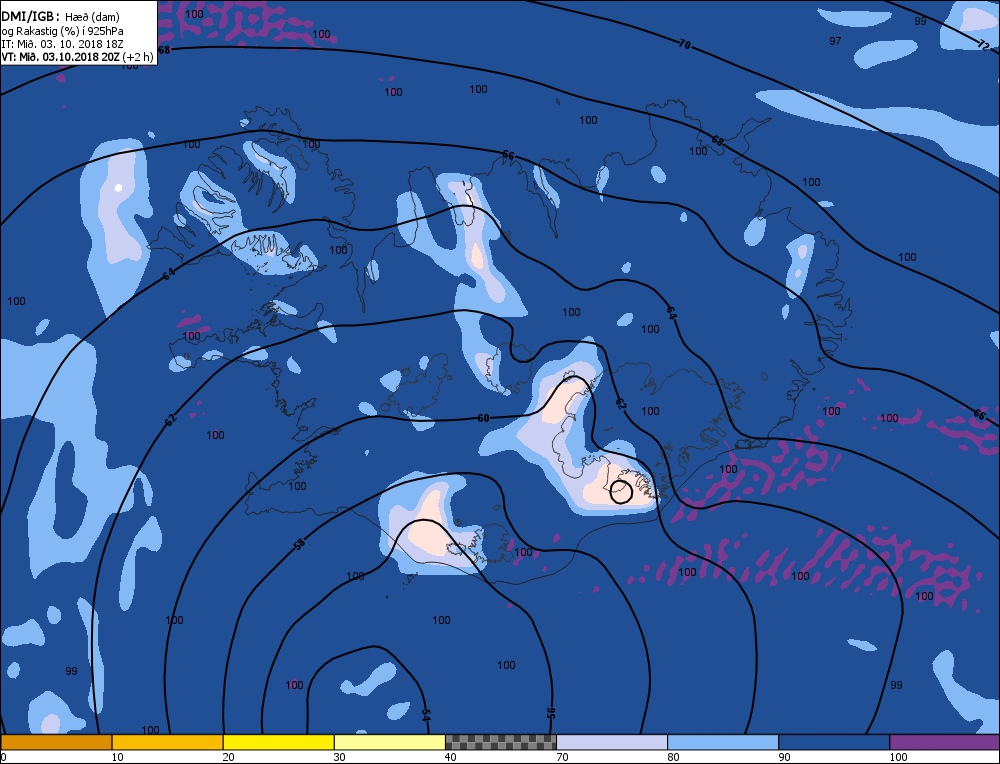This screenshot has width=1000, height=764.
Task: Click the 'DMI/IGB: Hæð (dam)' title line
Action: point(61,17)
